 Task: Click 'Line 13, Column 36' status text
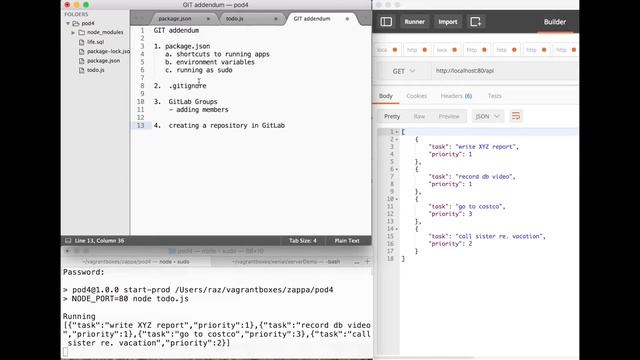point(99,240)
